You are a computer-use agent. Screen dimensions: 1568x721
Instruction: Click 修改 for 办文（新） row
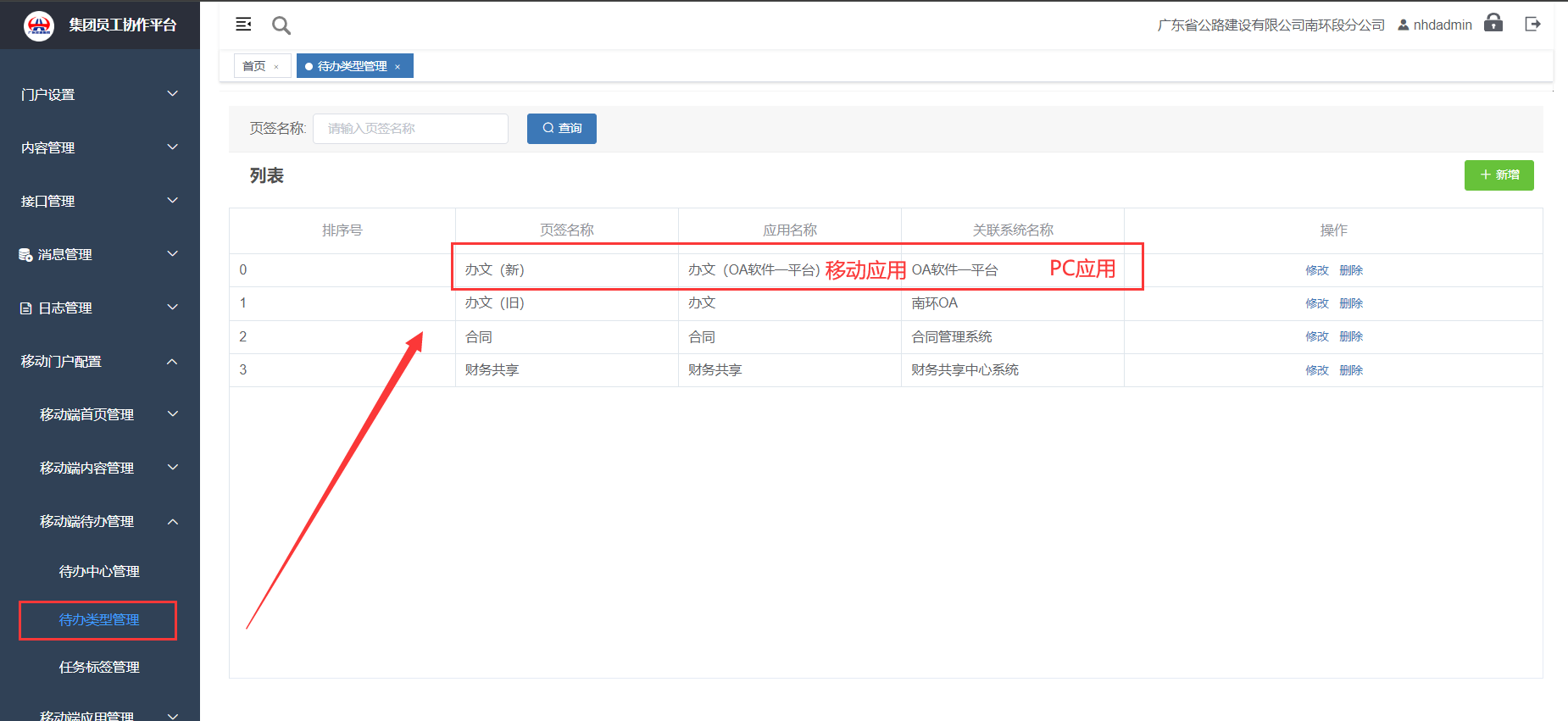pyautogui.click(x=1317, y=270)
